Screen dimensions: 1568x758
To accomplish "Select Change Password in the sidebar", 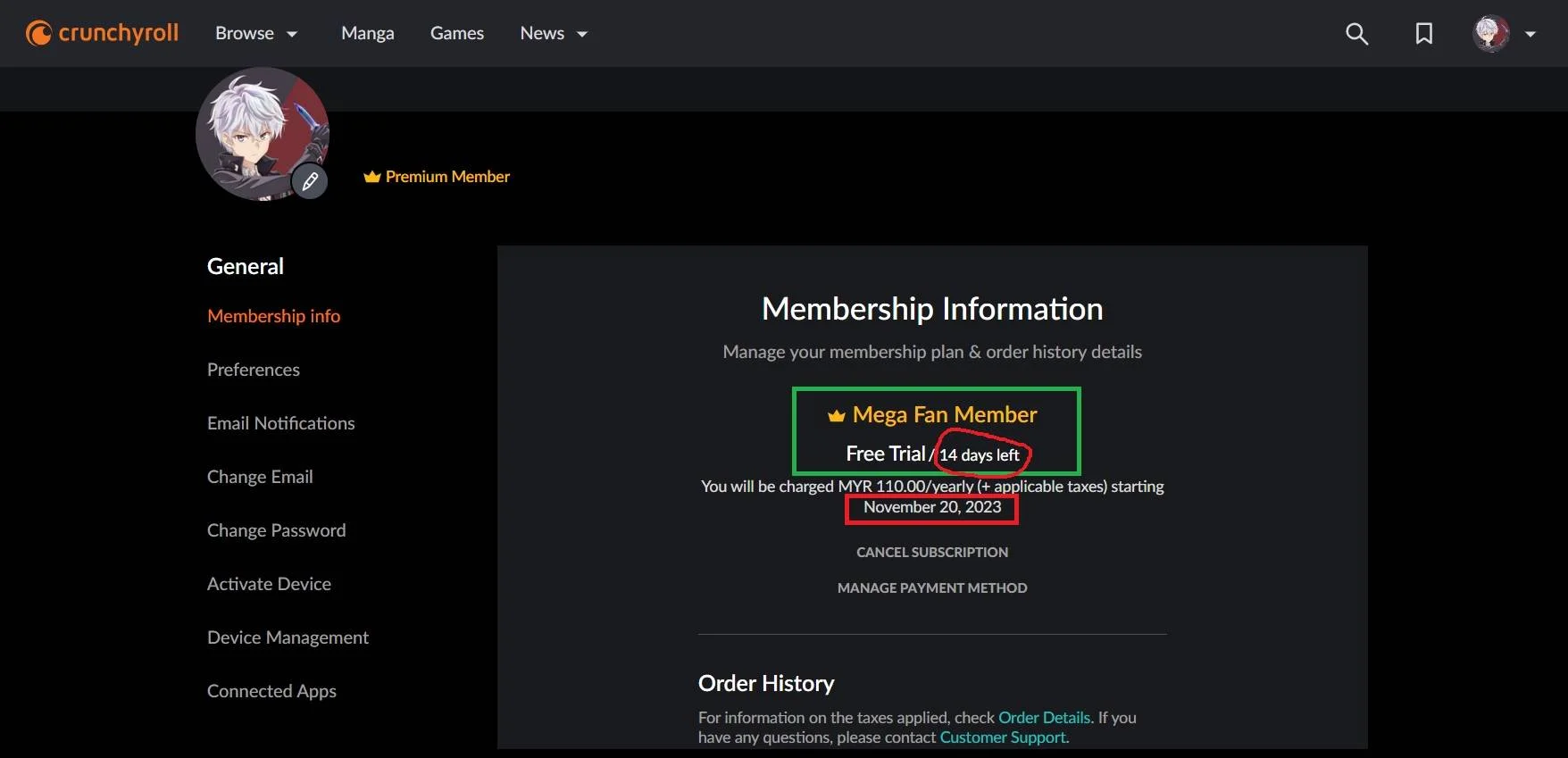I will point(277,530).
